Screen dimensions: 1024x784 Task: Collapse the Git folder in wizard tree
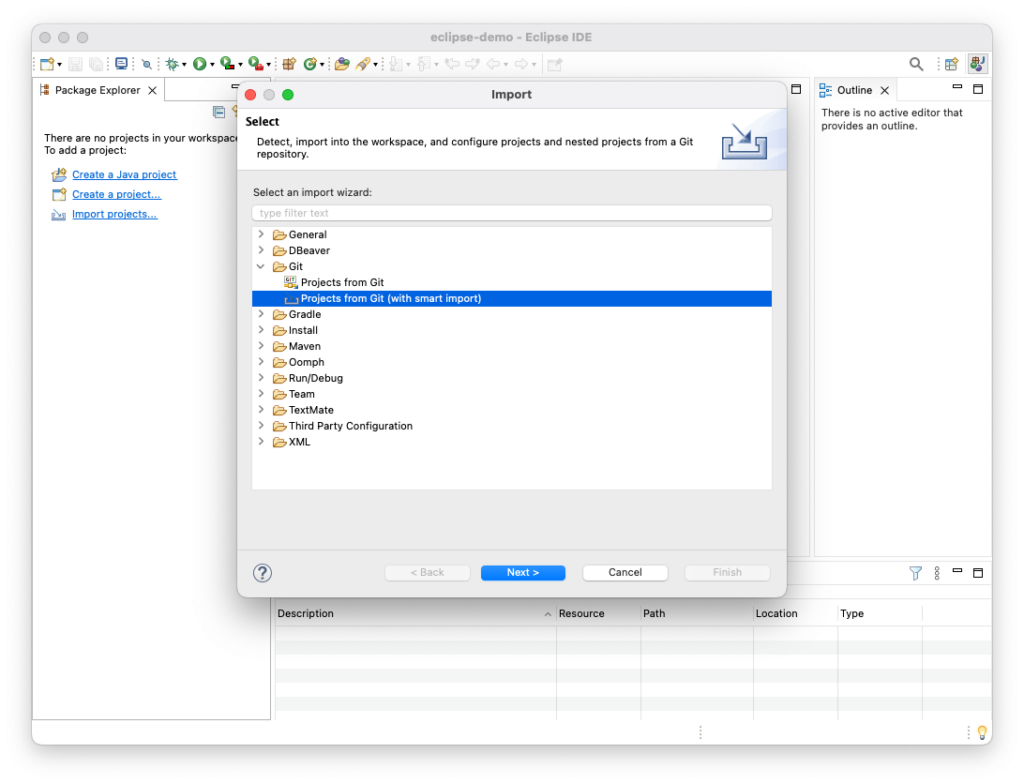[261, 267]
